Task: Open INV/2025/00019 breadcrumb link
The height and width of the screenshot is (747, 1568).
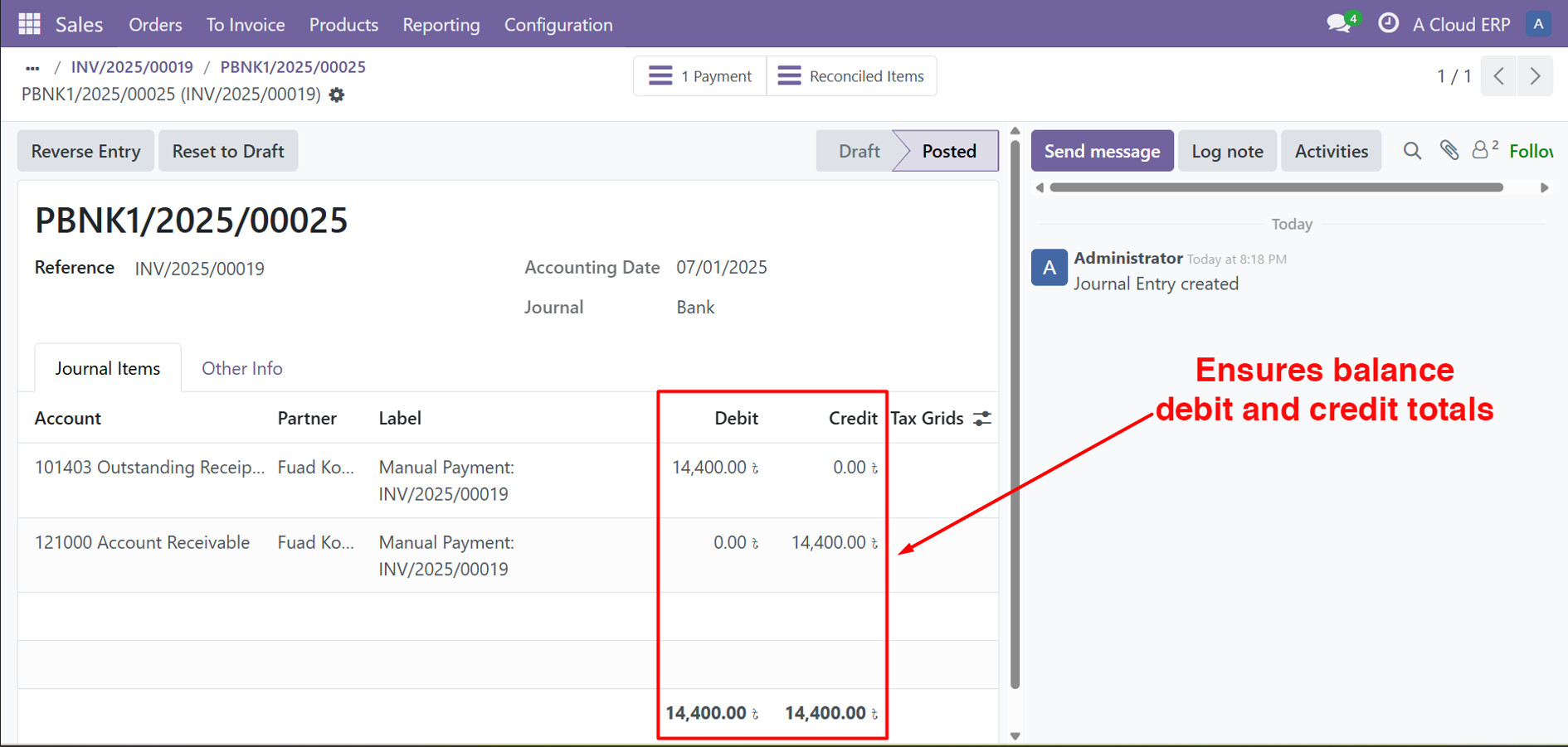Action: [x=132, y=67]
